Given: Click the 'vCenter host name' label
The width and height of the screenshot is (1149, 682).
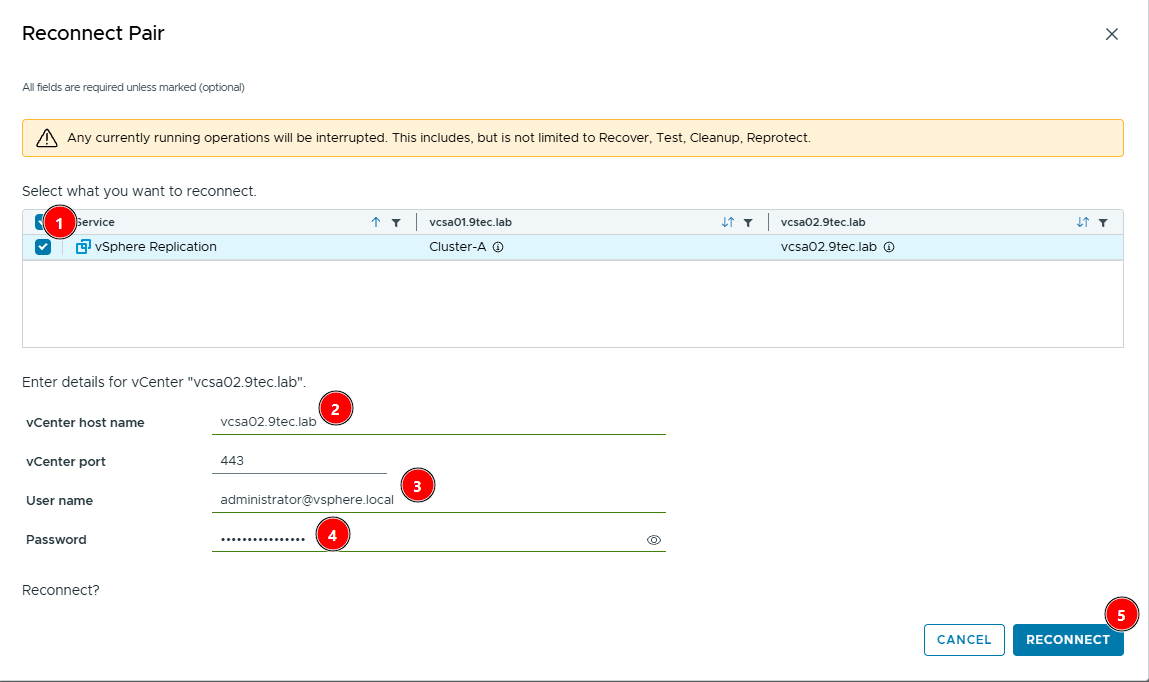Looking at the screenshot, I should [85, 423].
